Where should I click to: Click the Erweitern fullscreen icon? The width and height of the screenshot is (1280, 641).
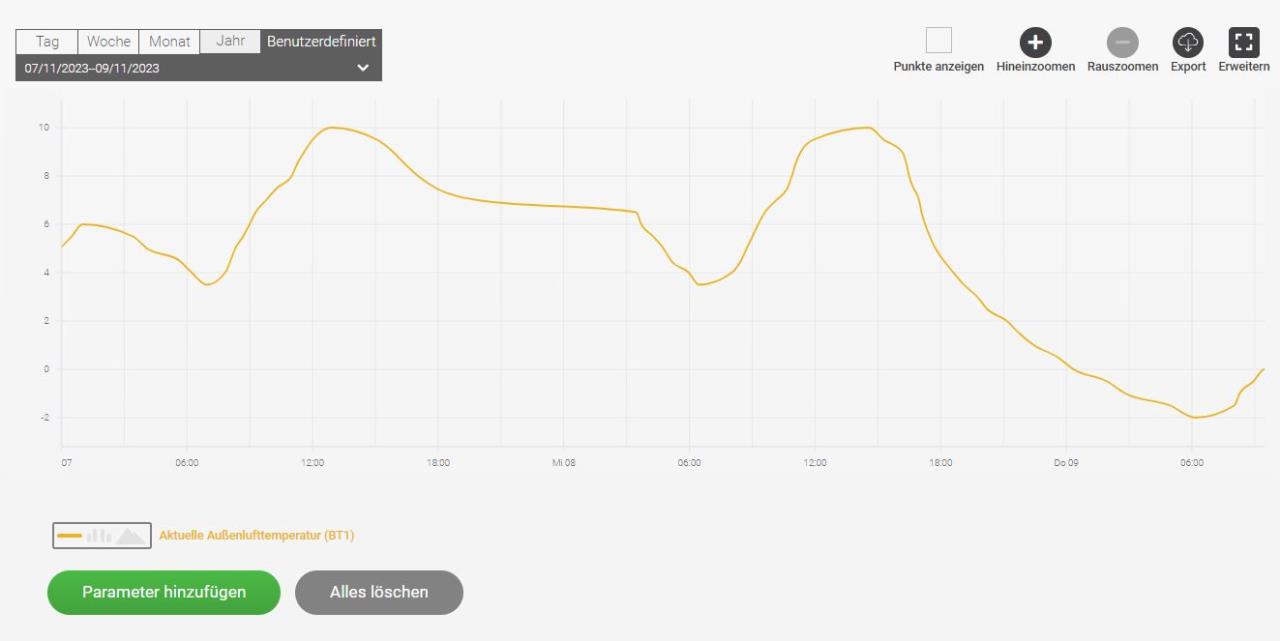[1244, 42]
